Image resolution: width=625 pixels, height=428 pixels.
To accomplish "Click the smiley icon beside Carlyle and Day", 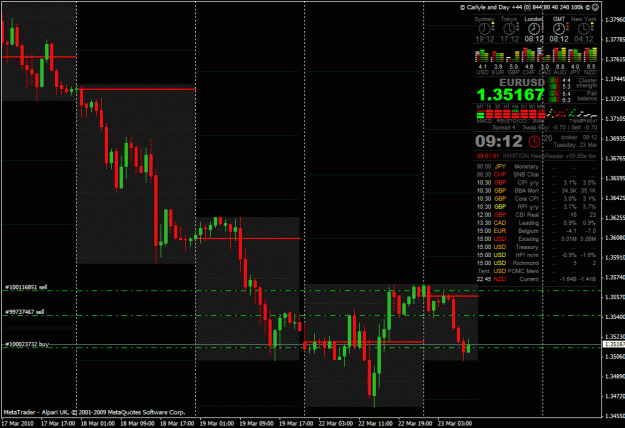I will (596, 7).
